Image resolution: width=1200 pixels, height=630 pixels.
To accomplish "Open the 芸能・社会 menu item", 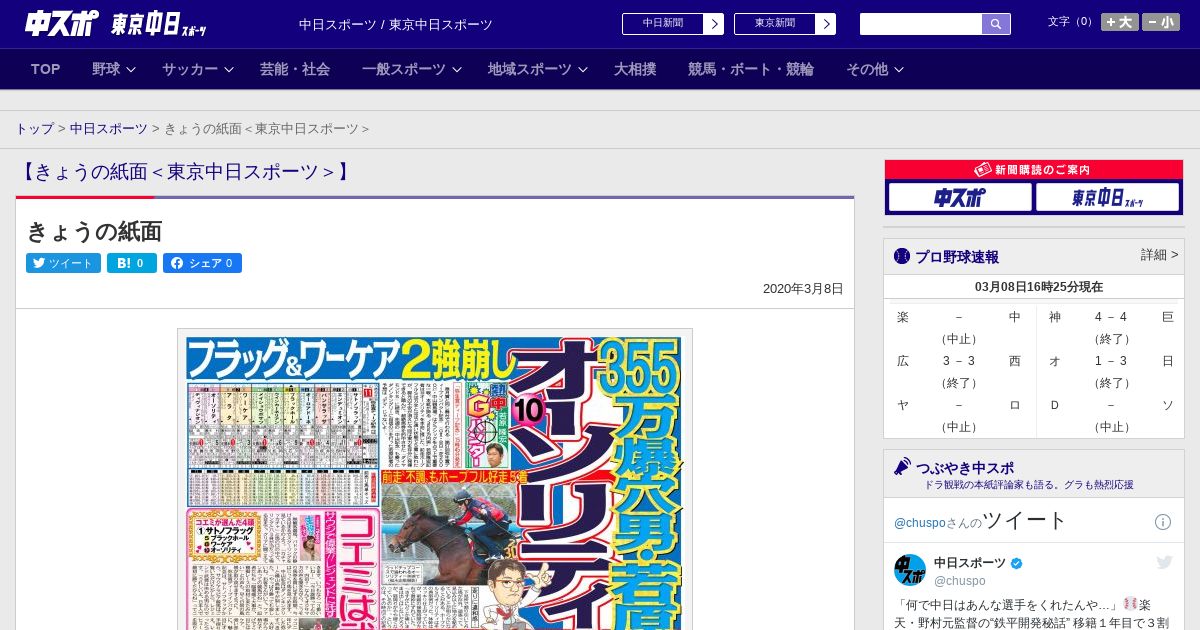I will pos(295,69).
